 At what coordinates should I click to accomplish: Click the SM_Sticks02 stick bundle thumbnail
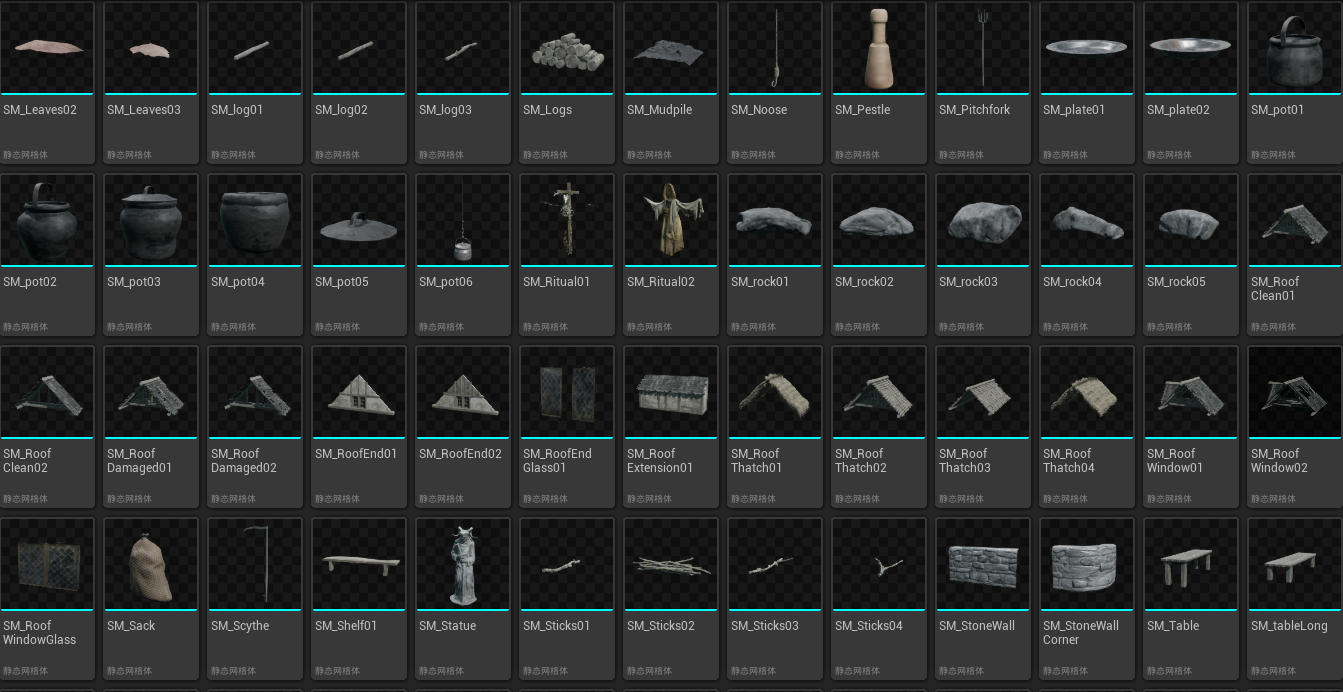tap(672, 564)
